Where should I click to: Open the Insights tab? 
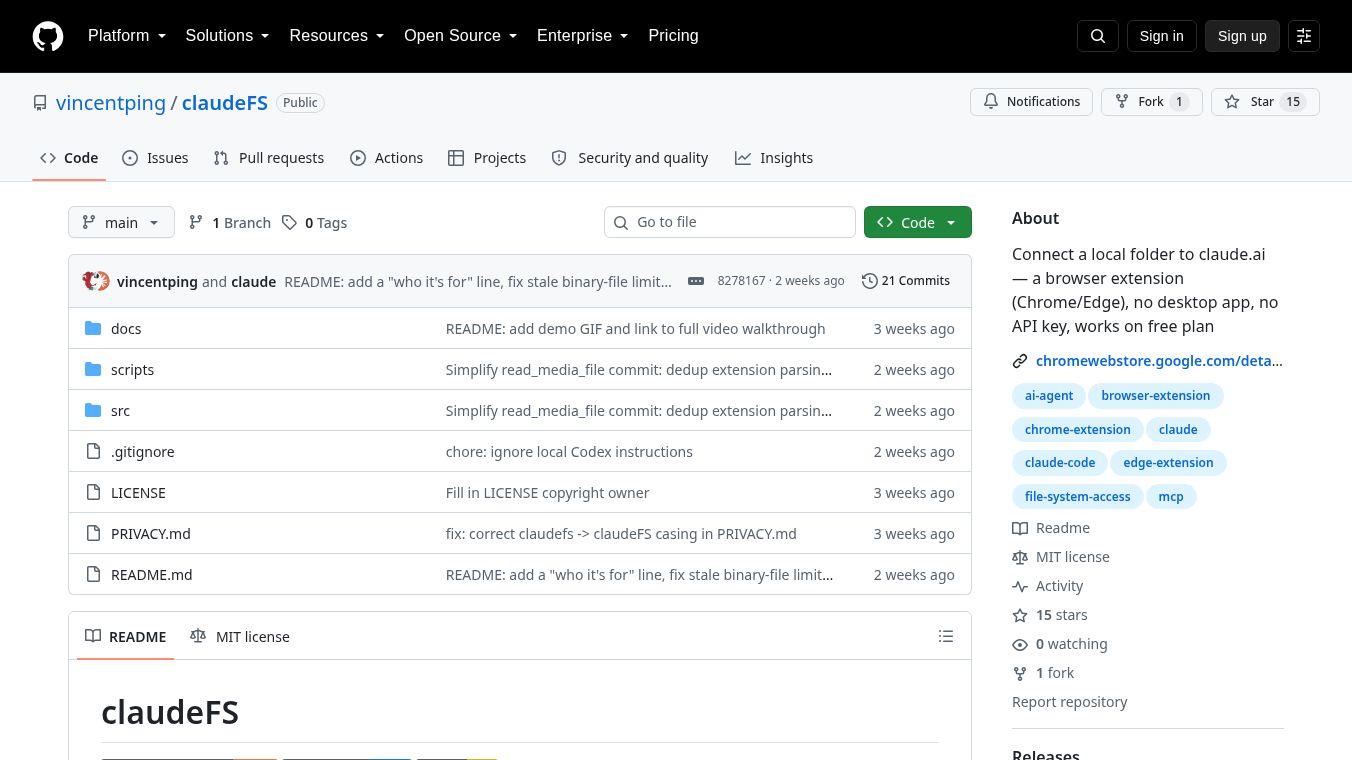pyautogui.click(x=774, y=158)
